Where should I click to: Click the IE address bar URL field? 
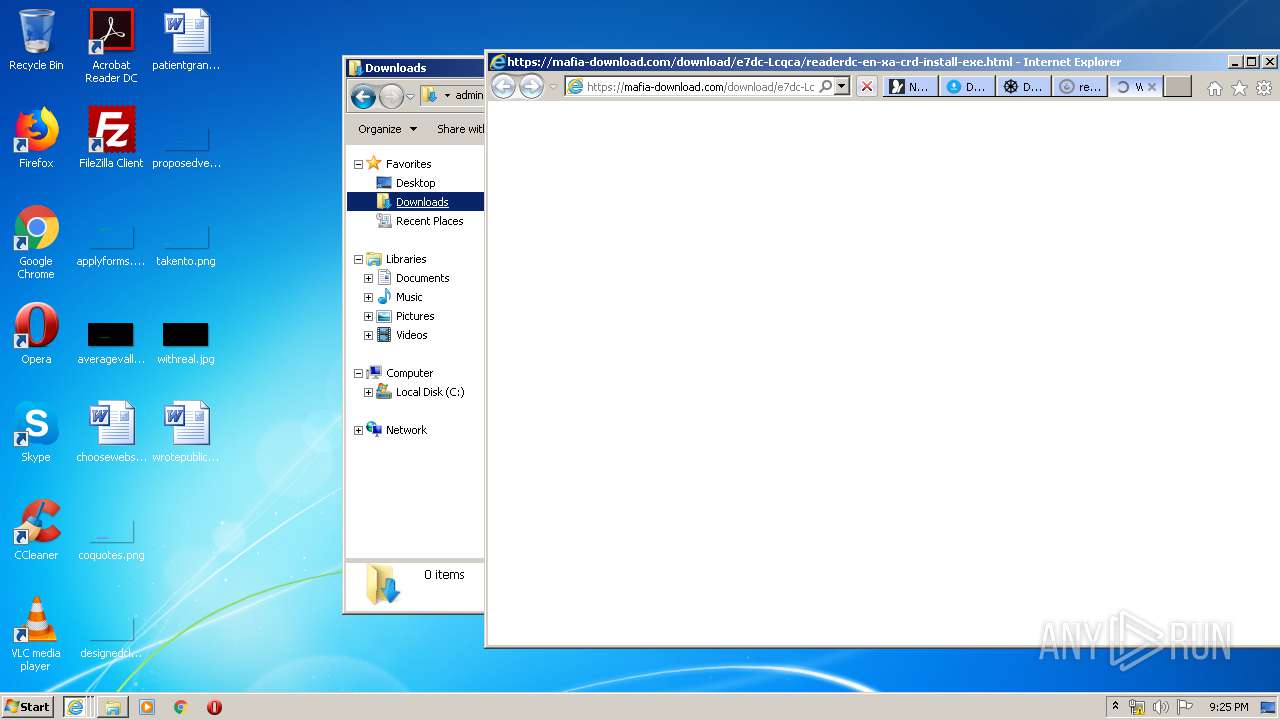[700, 87]
